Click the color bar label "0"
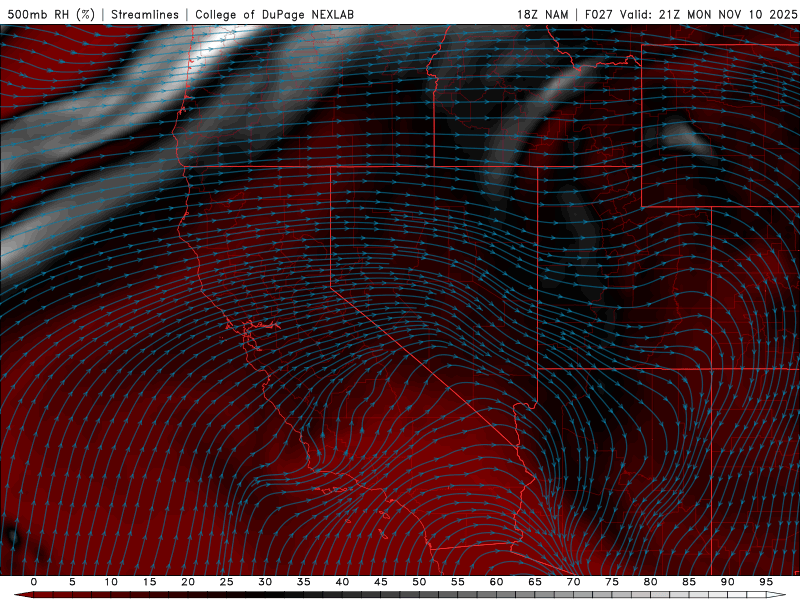Image resolution: width=800 pixels, height=600 pixels. point(34,582)
